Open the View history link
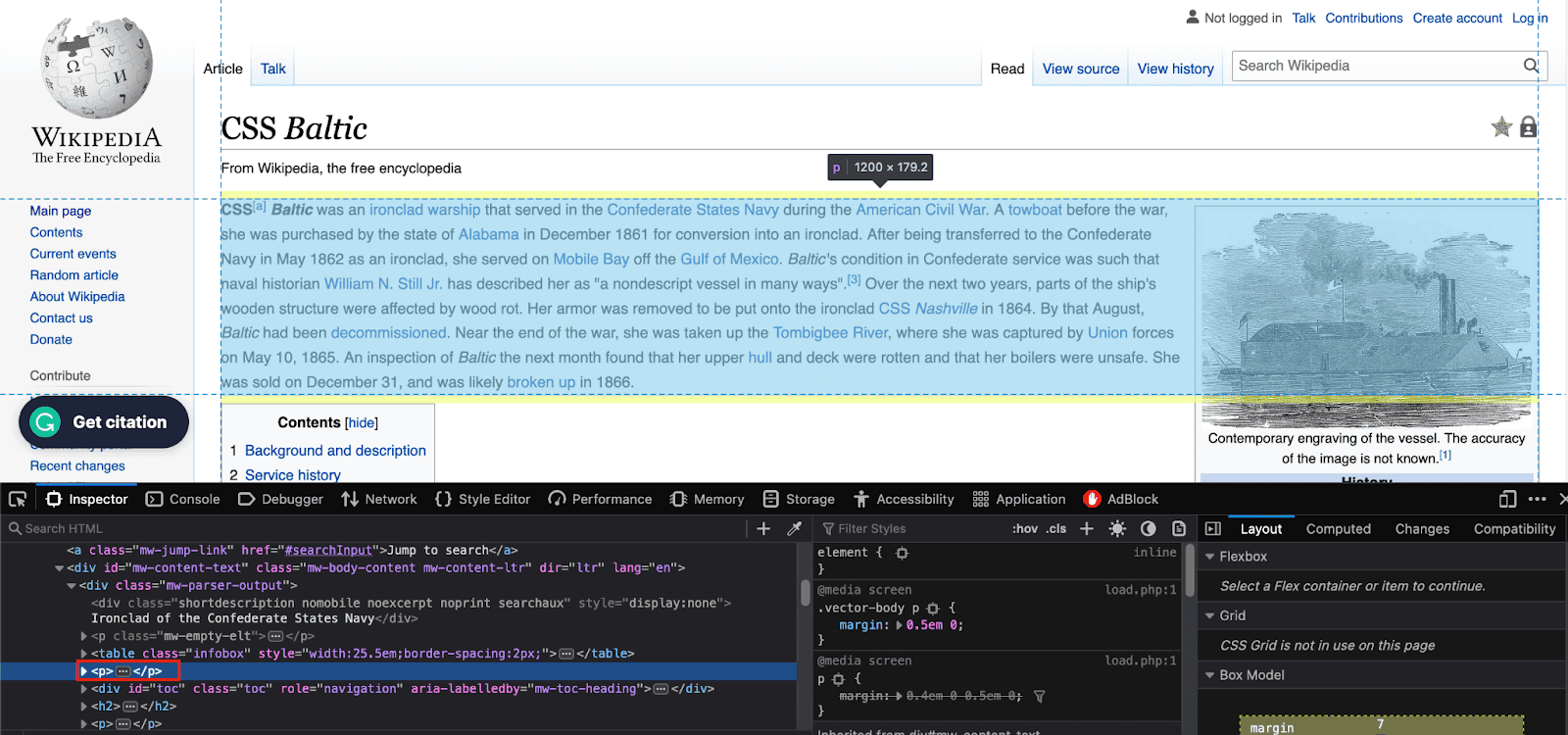The height and width of the screenshot is (735, 1568). click(x=1175, y=69)
